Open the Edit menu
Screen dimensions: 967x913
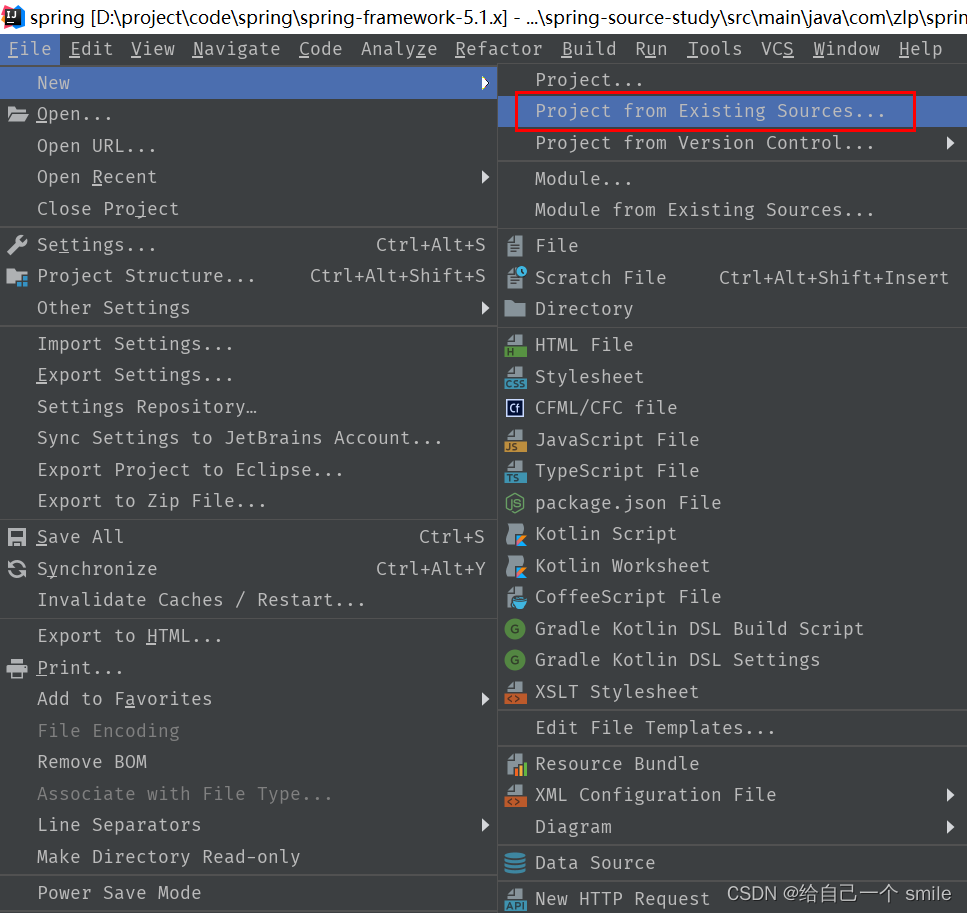pyautogui.click(x=91, y=49)
